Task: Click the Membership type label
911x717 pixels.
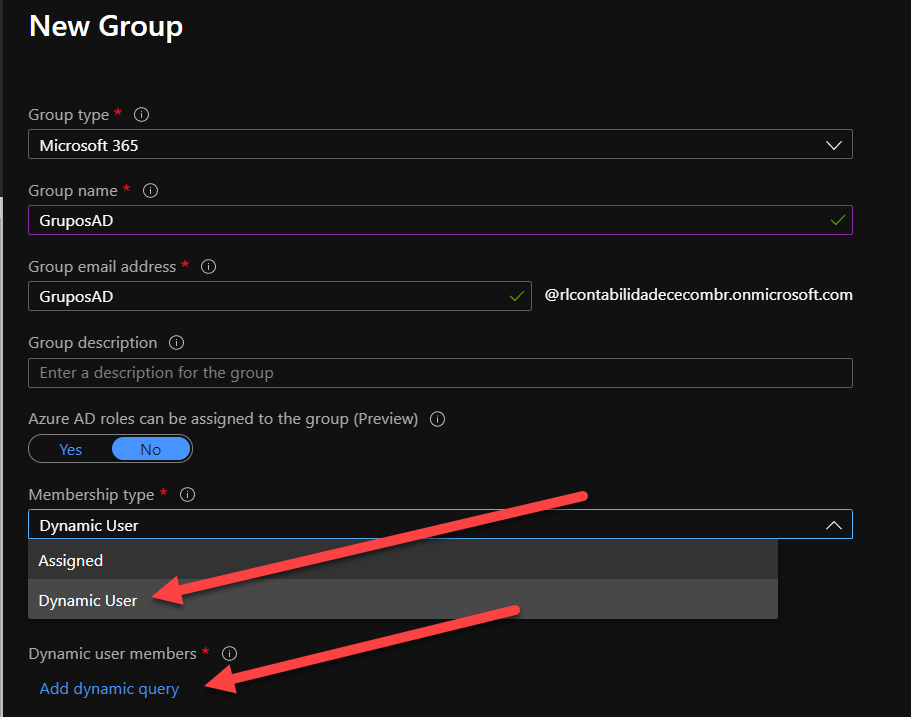Action: 91,495
